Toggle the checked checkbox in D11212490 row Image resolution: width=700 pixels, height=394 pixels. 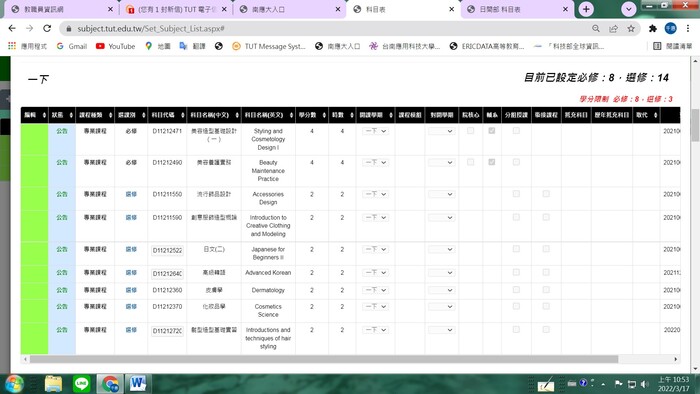tap(492, 162)
